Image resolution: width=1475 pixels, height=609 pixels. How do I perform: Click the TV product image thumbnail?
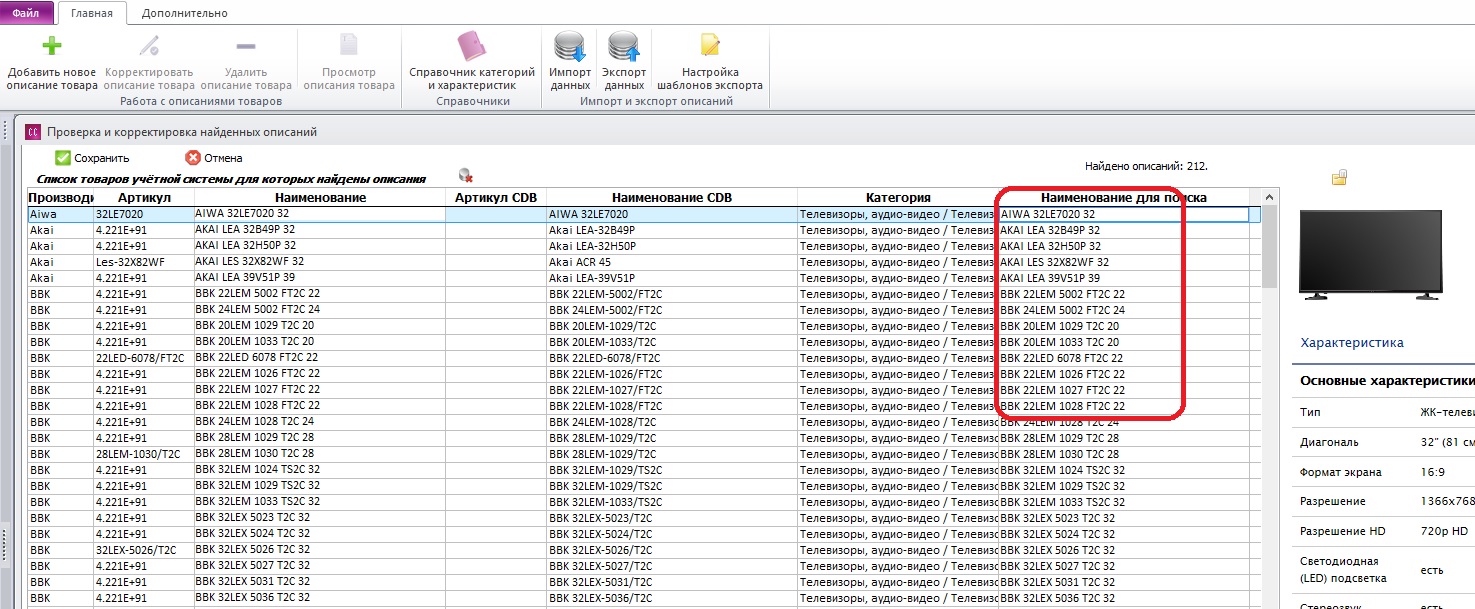[1370, 255]
